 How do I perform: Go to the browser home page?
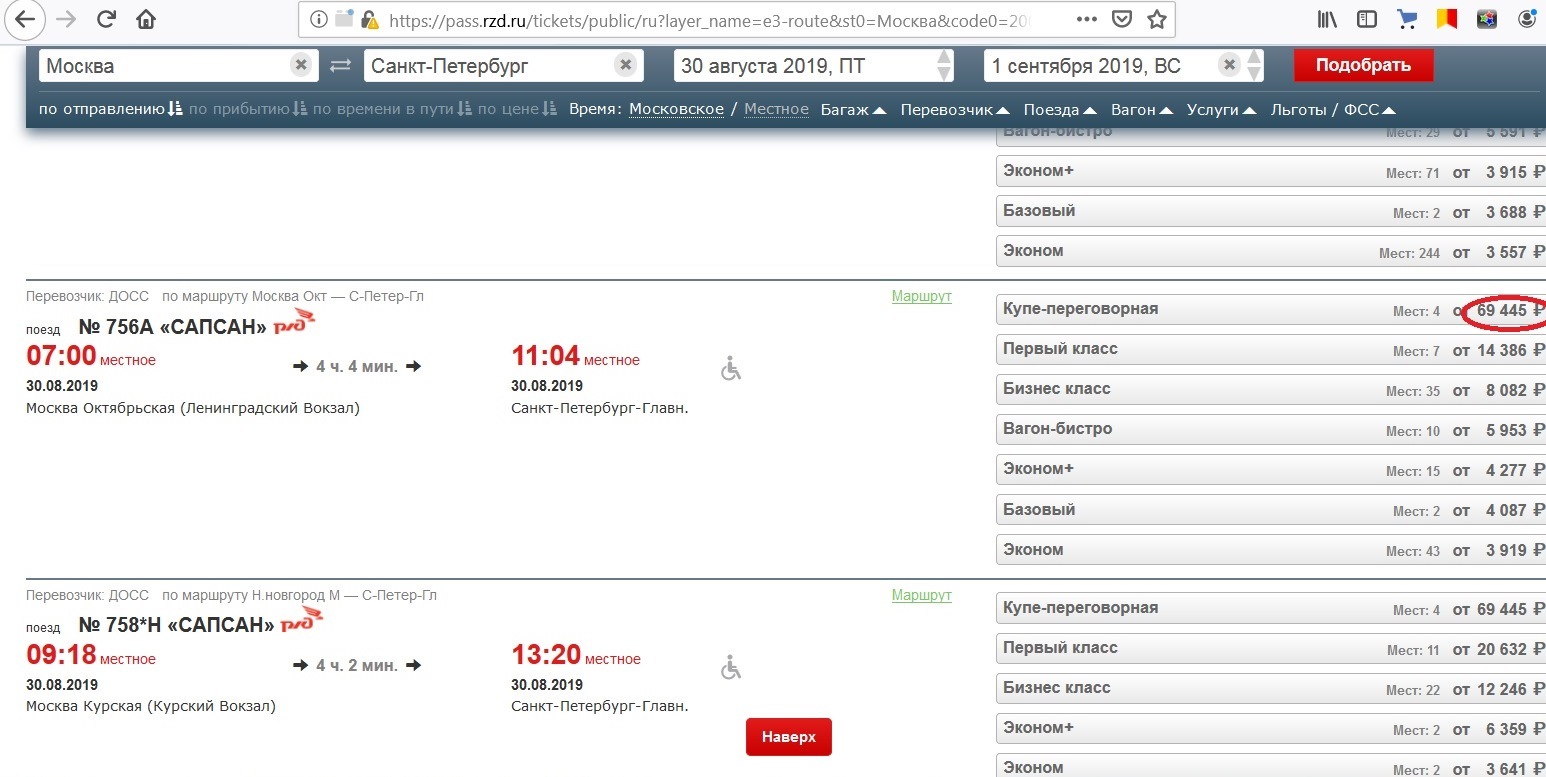pos(146,19)
